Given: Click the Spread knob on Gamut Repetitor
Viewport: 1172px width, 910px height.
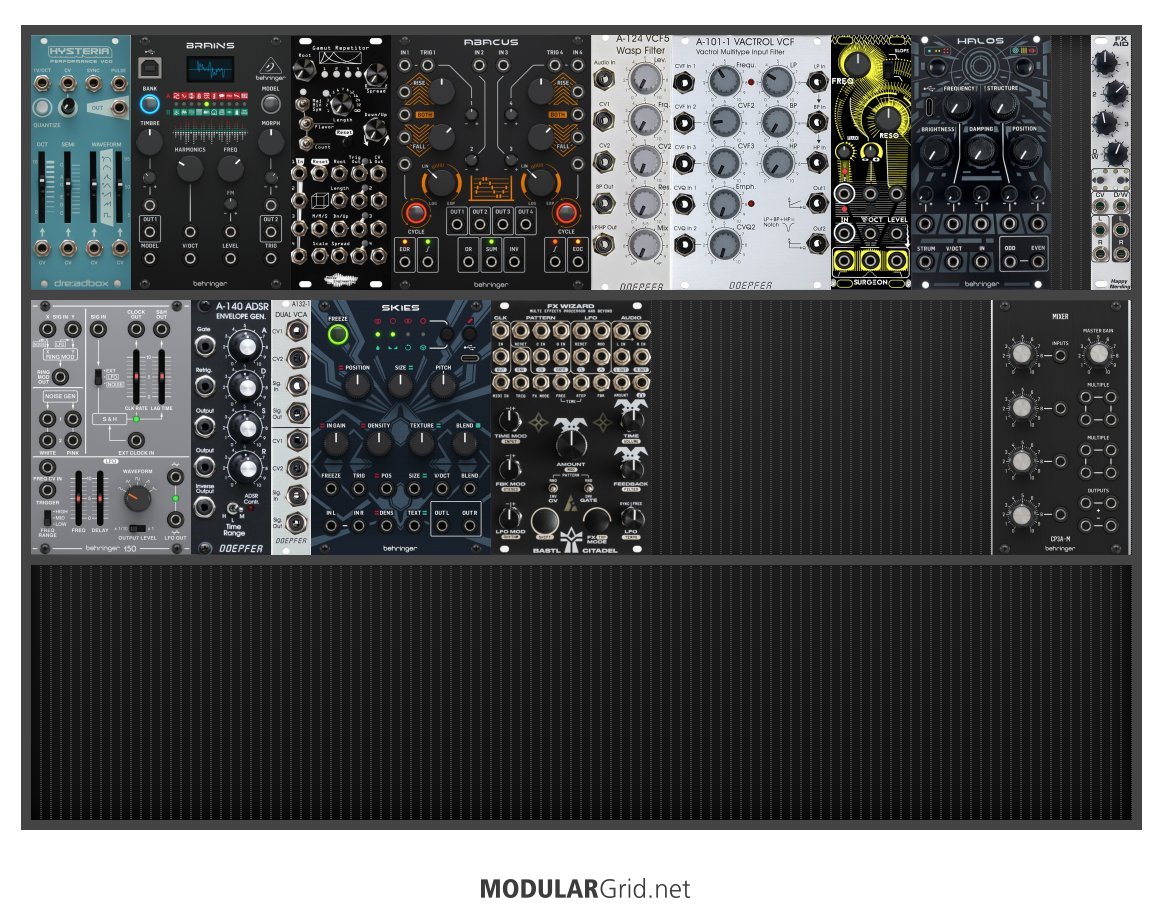Looking at the screenshot, I should pyautogui.click(x=376, y=74).
